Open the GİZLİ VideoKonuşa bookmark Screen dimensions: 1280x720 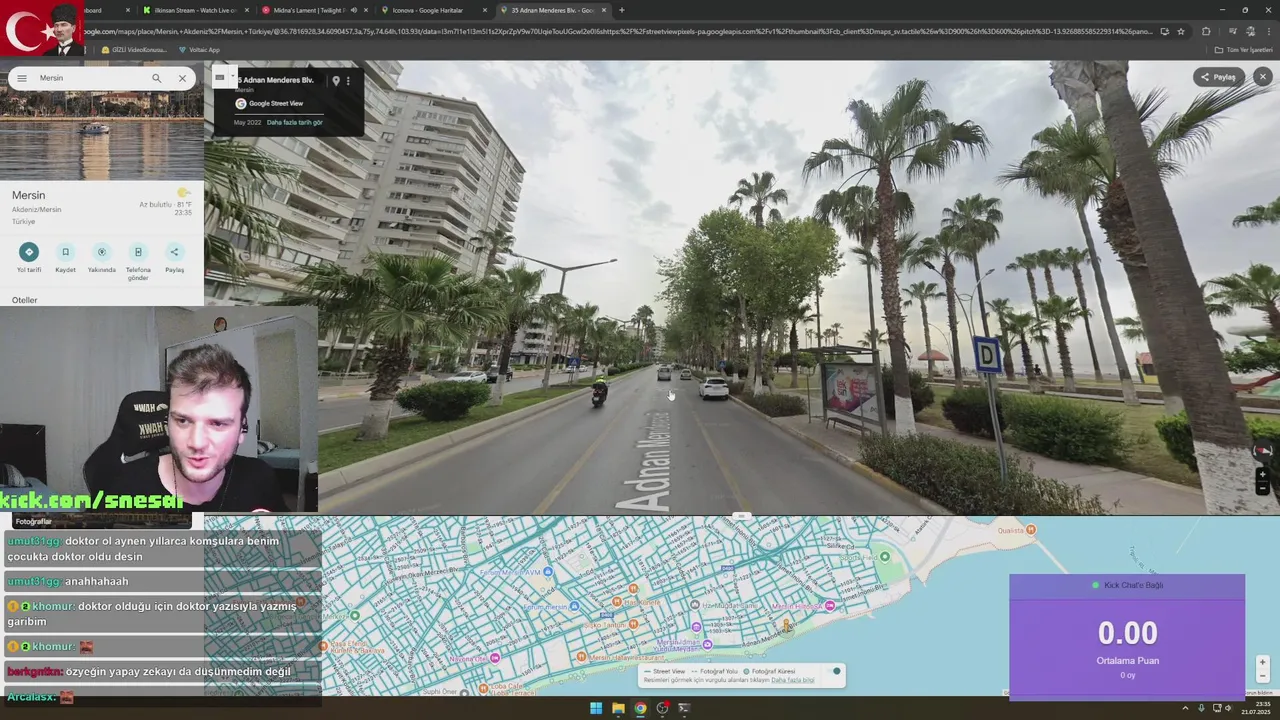[134, 49]
